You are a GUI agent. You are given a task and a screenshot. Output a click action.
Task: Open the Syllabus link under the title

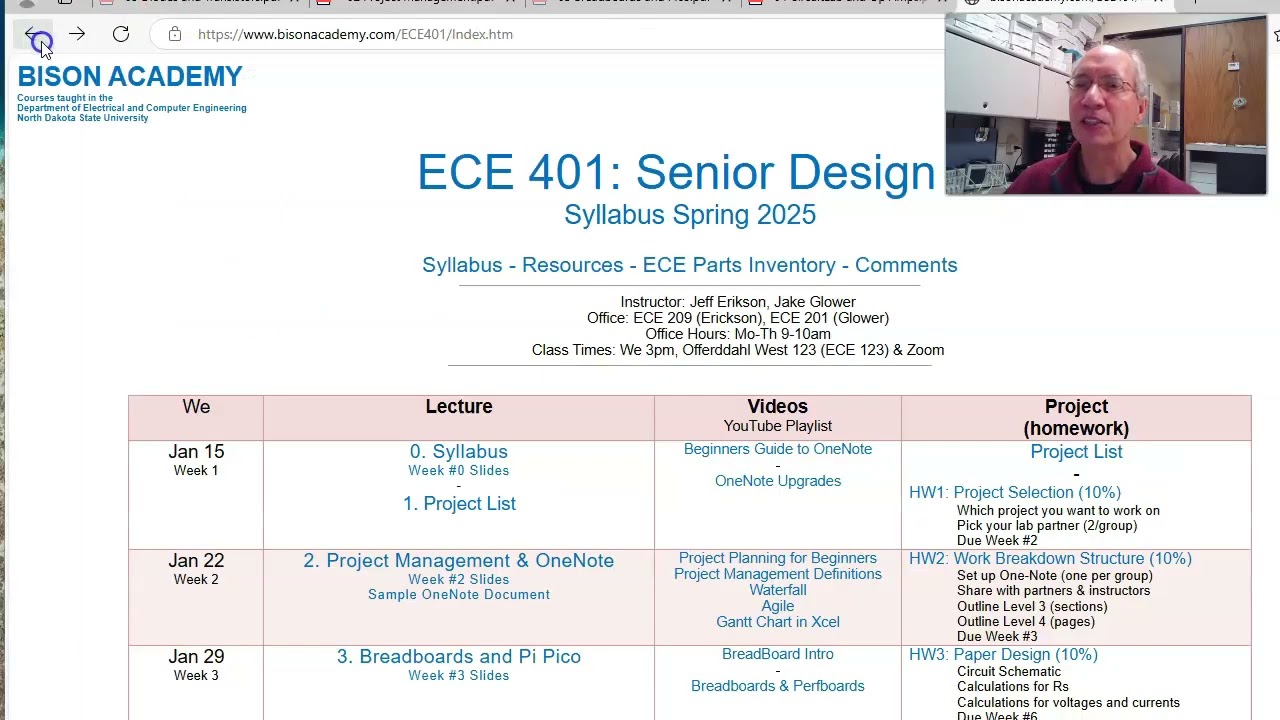coord(462,265)
